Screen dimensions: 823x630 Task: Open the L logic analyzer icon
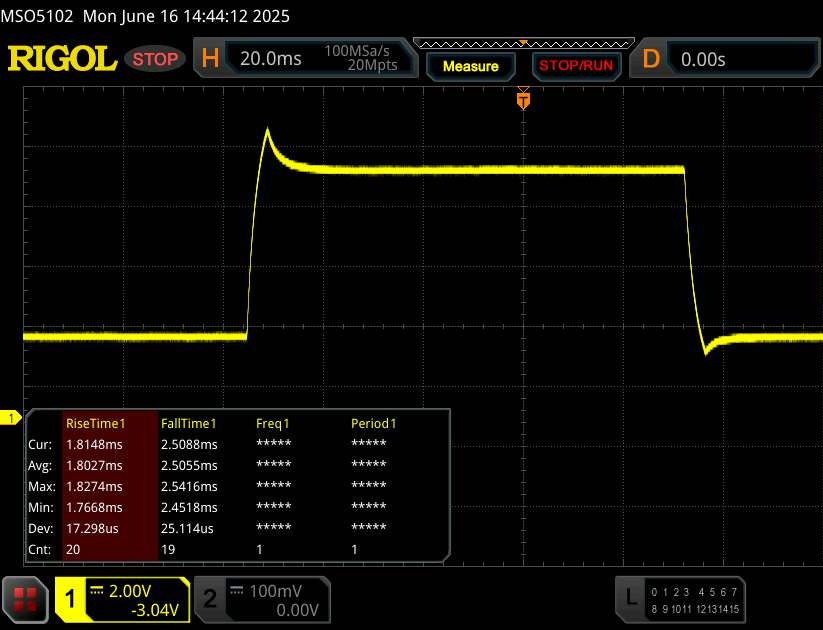[x=630, y=598]
